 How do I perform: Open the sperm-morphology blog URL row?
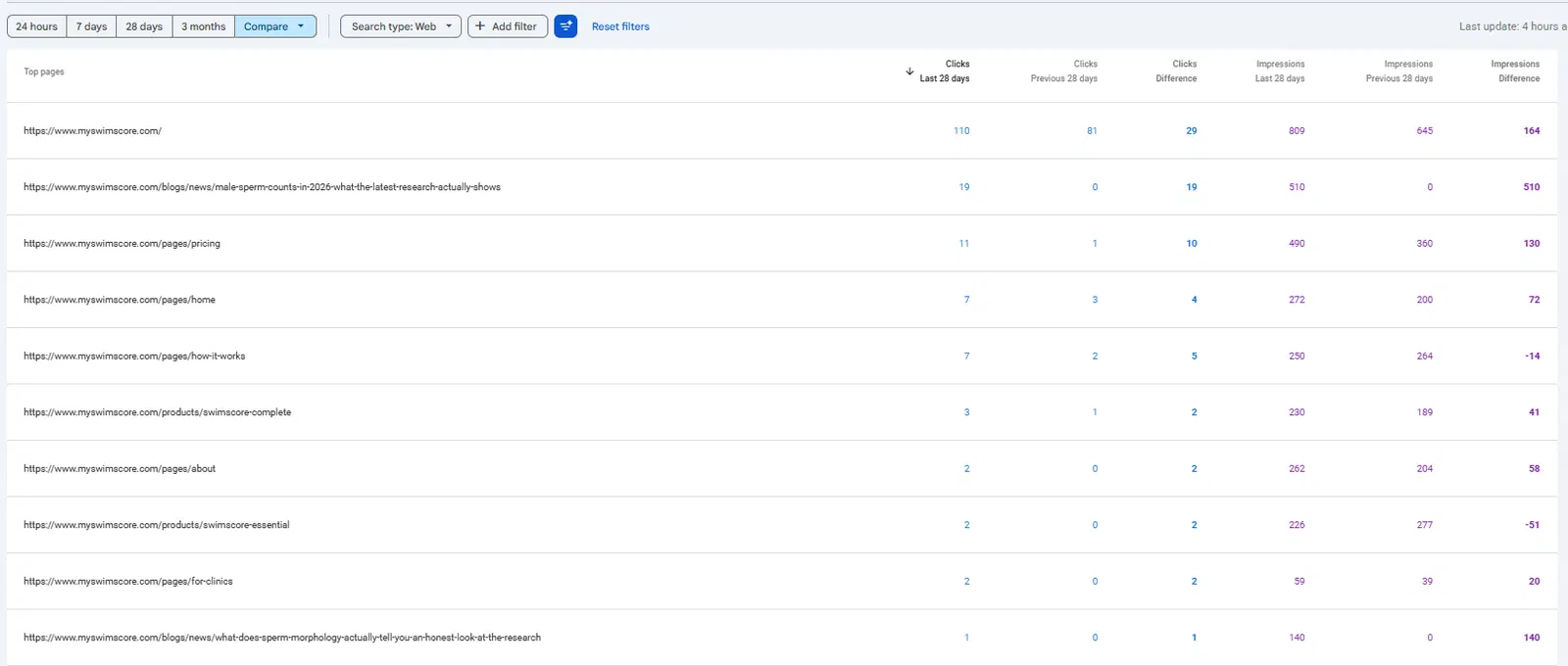(784, 638)
